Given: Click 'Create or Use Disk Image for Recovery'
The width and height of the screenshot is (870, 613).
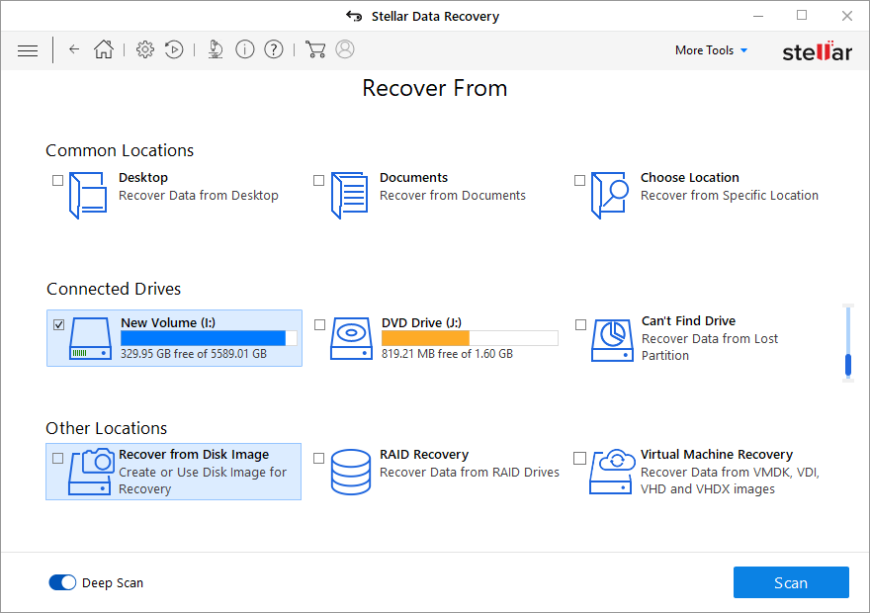Looking at the screenshot, I should click(203, 480).
